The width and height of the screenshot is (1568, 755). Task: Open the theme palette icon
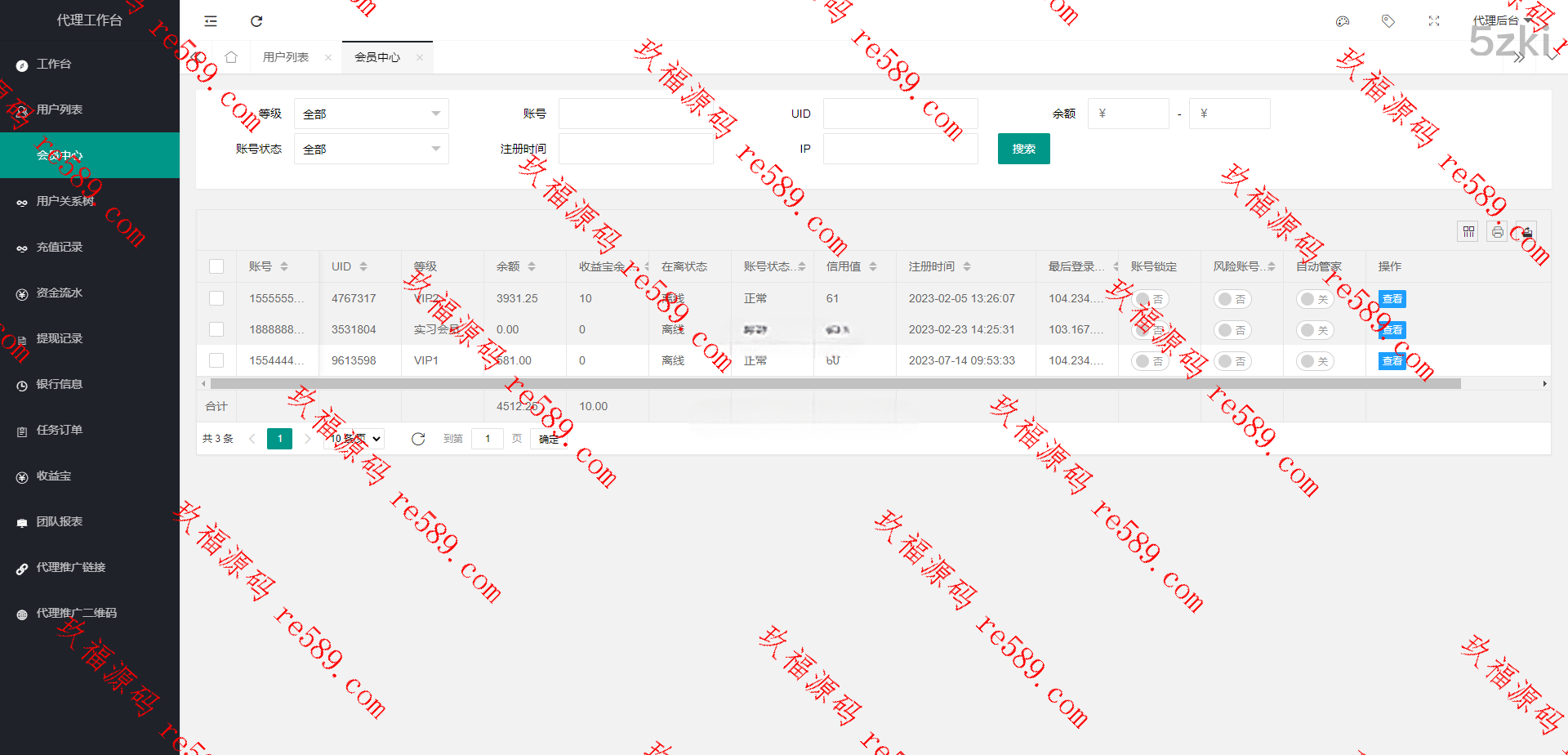click(1342, 21)
